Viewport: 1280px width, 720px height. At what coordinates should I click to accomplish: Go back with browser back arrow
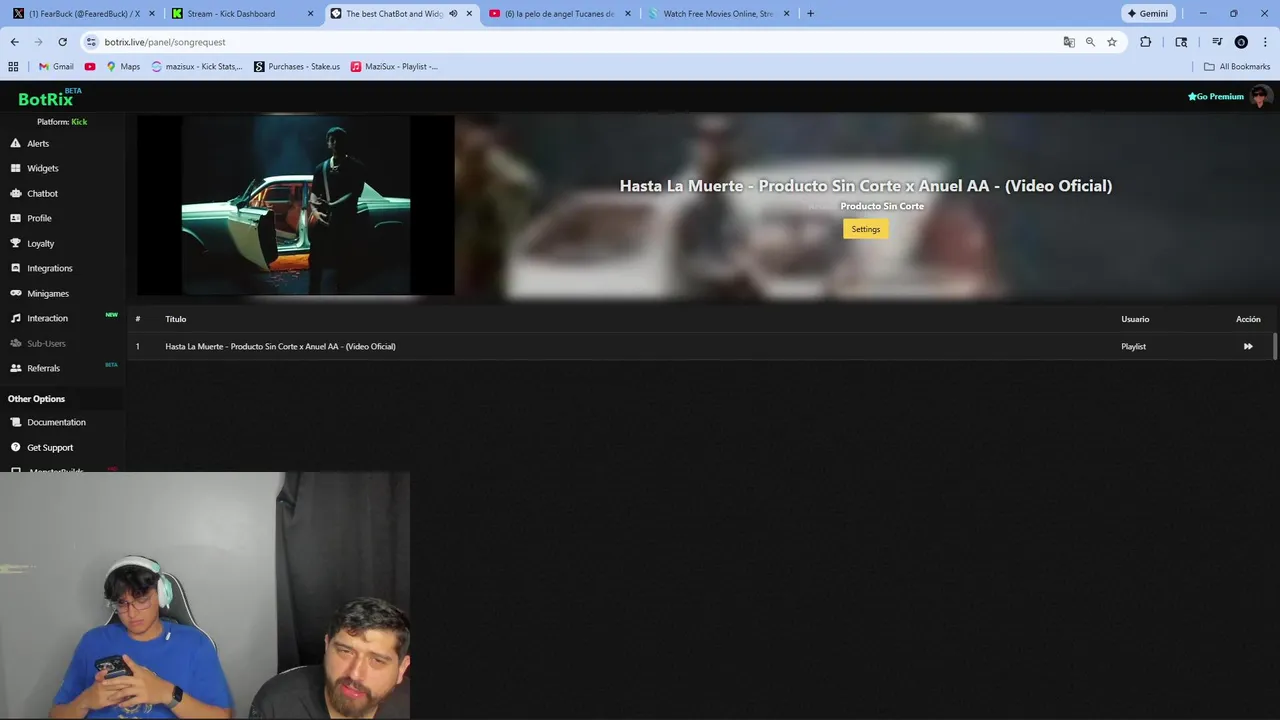[14, 42]
